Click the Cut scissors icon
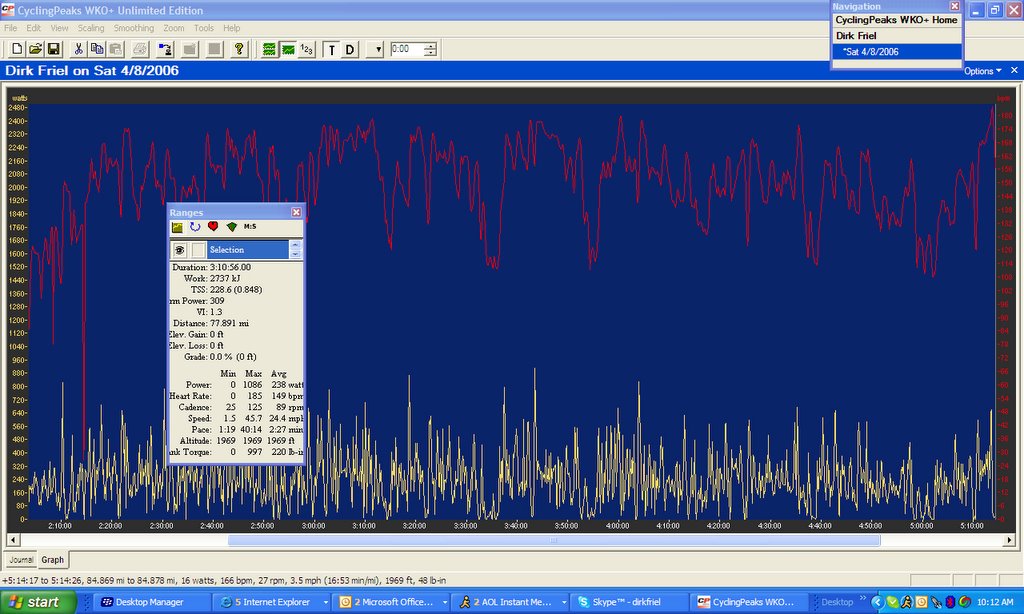This screenshot has width=1024, height=614. coord(78,49)
